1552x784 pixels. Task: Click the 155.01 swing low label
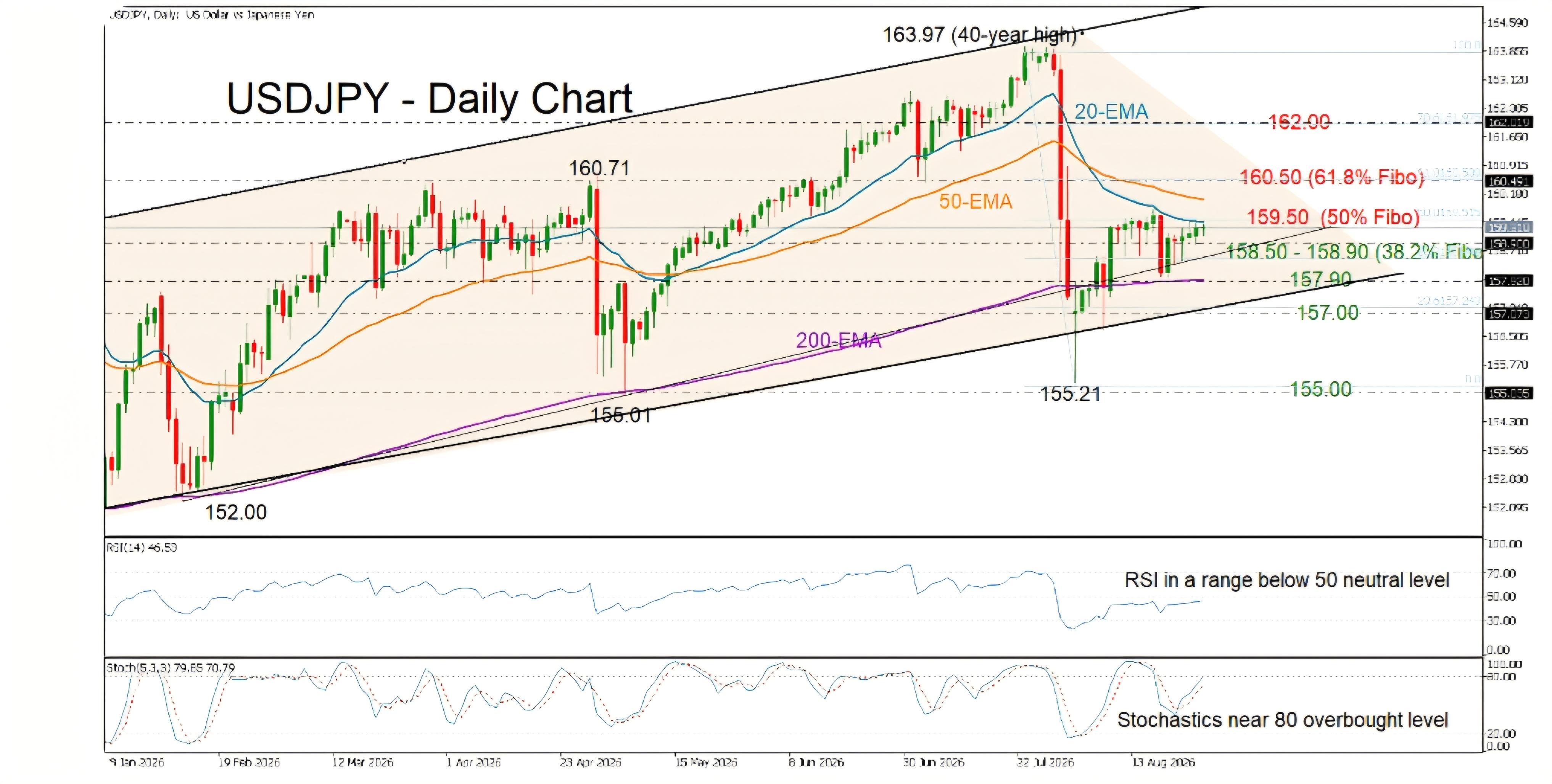(621, 416)
